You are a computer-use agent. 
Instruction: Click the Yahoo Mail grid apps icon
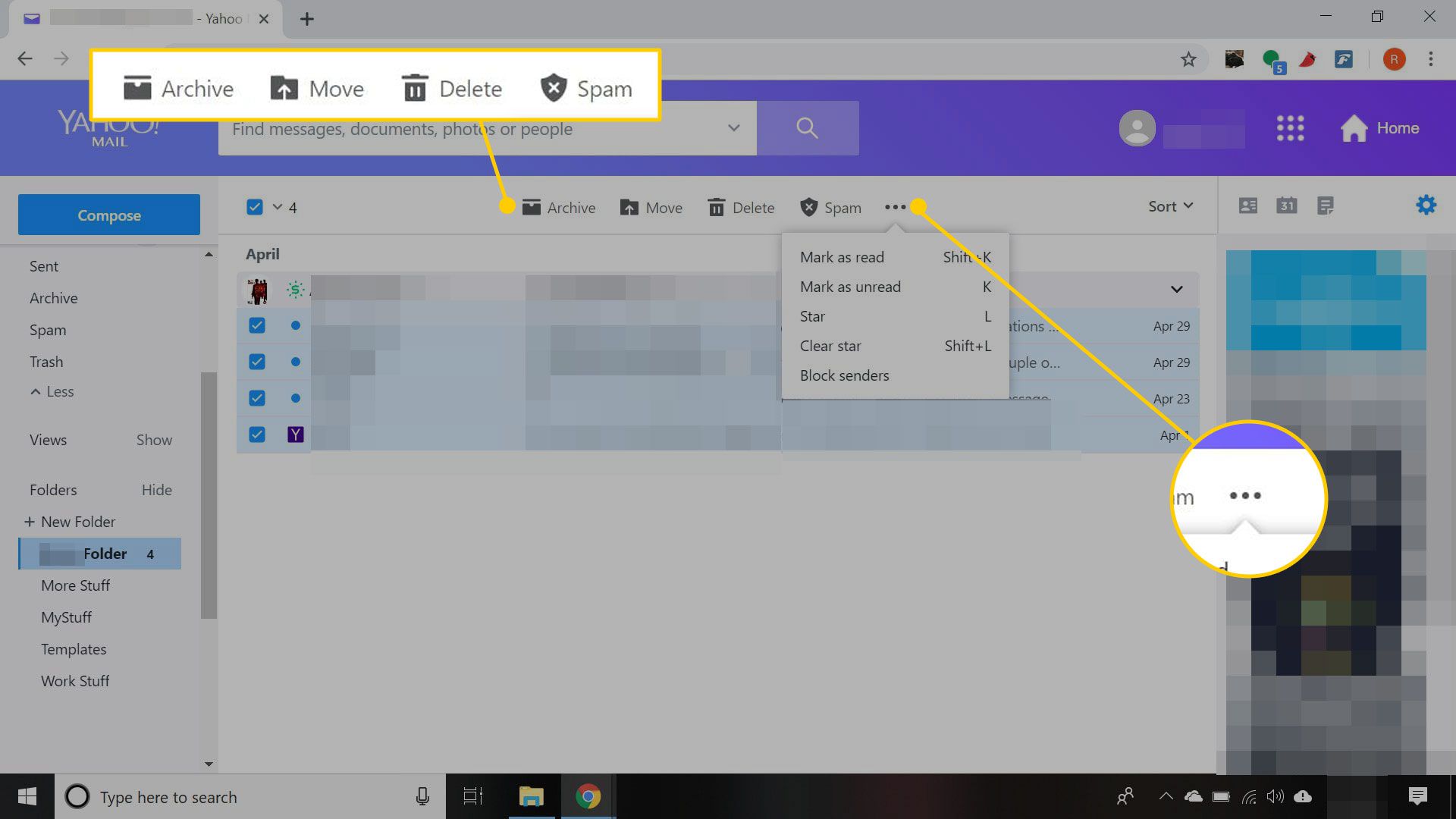(x=1289, y=127)
